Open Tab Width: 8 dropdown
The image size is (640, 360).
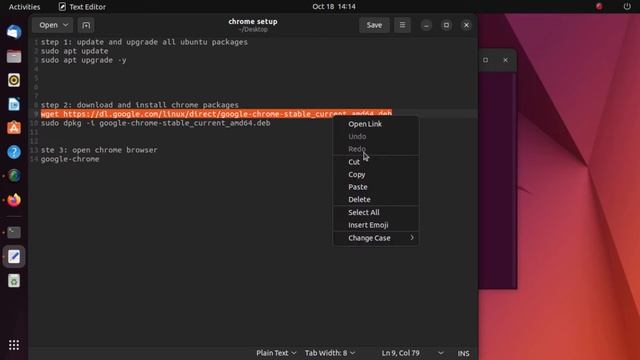(330, 353)
